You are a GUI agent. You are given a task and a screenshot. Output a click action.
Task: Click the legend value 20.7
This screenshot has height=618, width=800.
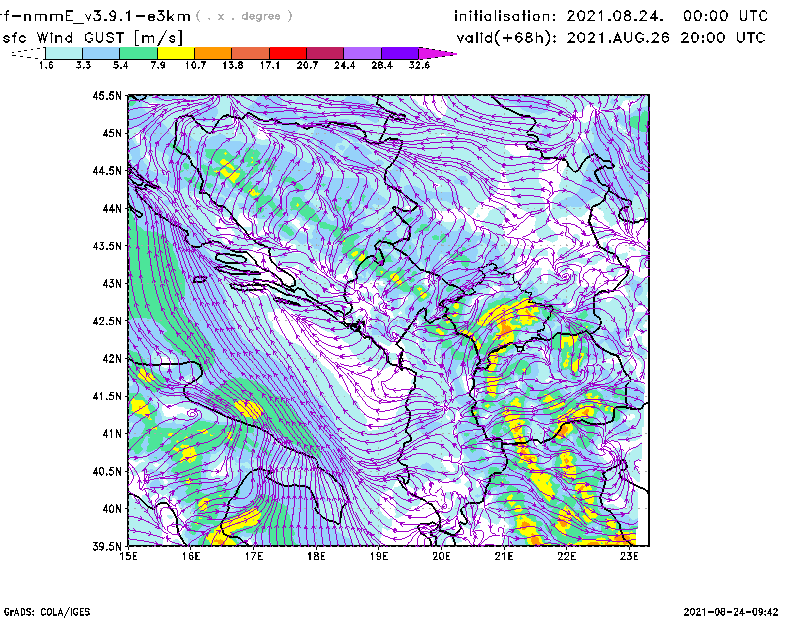tap(307, 65)
